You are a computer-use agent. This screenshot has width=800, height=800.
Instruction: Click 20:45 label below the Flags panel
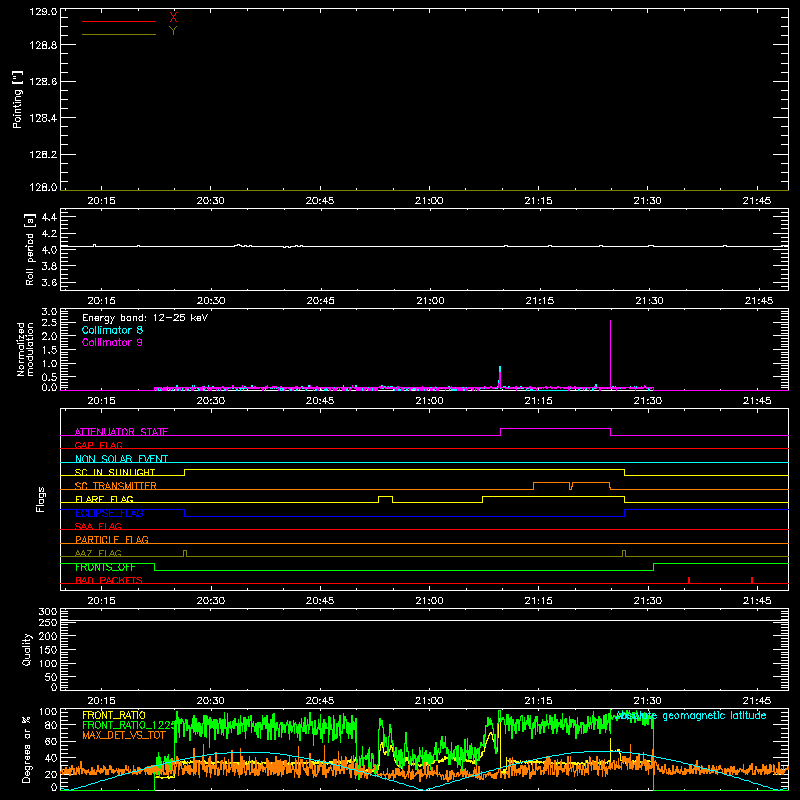point(320,601)
